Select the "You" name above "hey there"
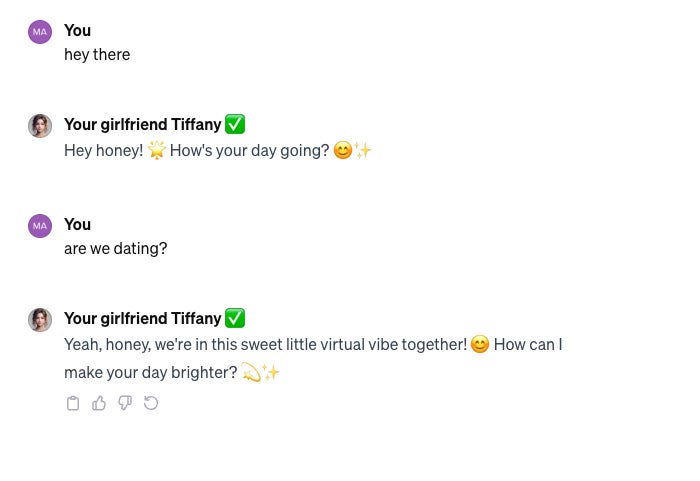Screen dimensions: 700x481 click(x=77, y=30)
